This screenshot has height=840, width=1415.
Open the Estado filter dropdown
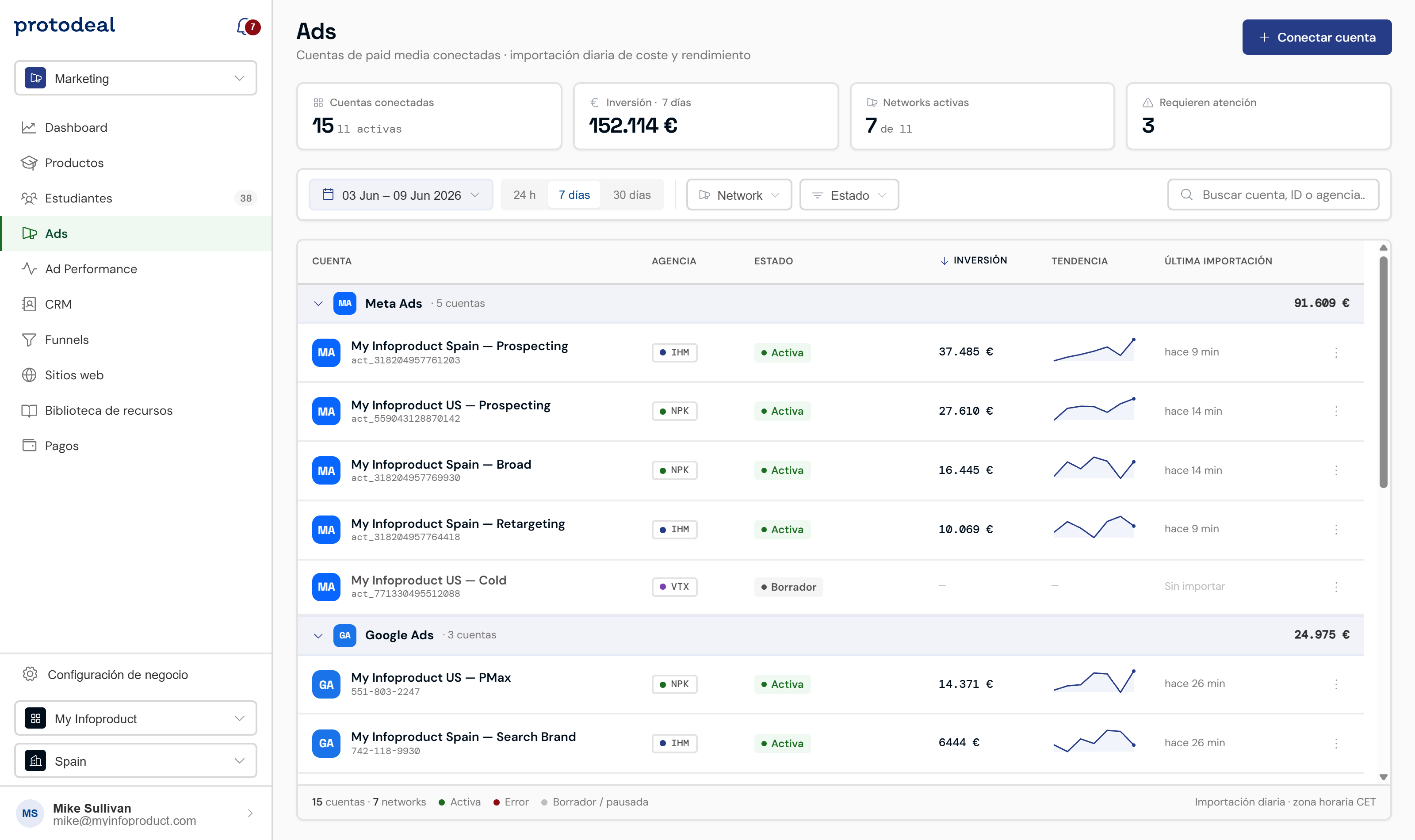pos(849,195)
